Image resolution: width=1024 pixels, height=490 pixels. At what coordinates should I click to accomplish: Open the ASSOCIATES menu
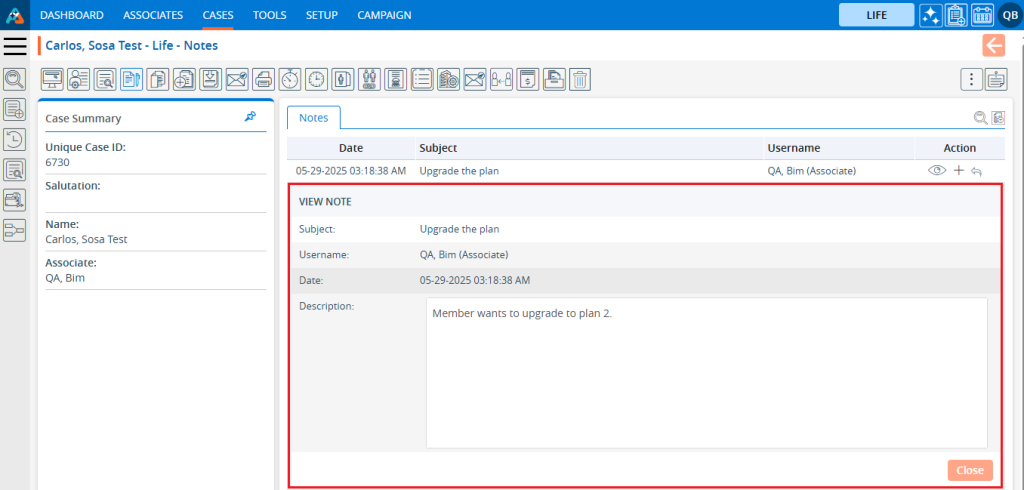click(x=153, y=15)
